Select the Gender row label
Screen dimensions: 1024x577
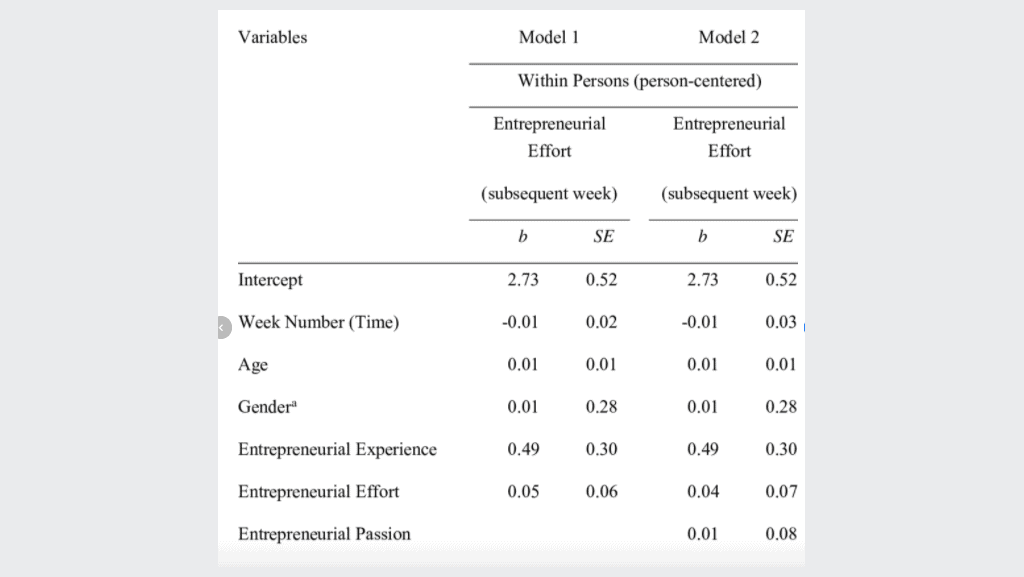[x=267, y=407]
